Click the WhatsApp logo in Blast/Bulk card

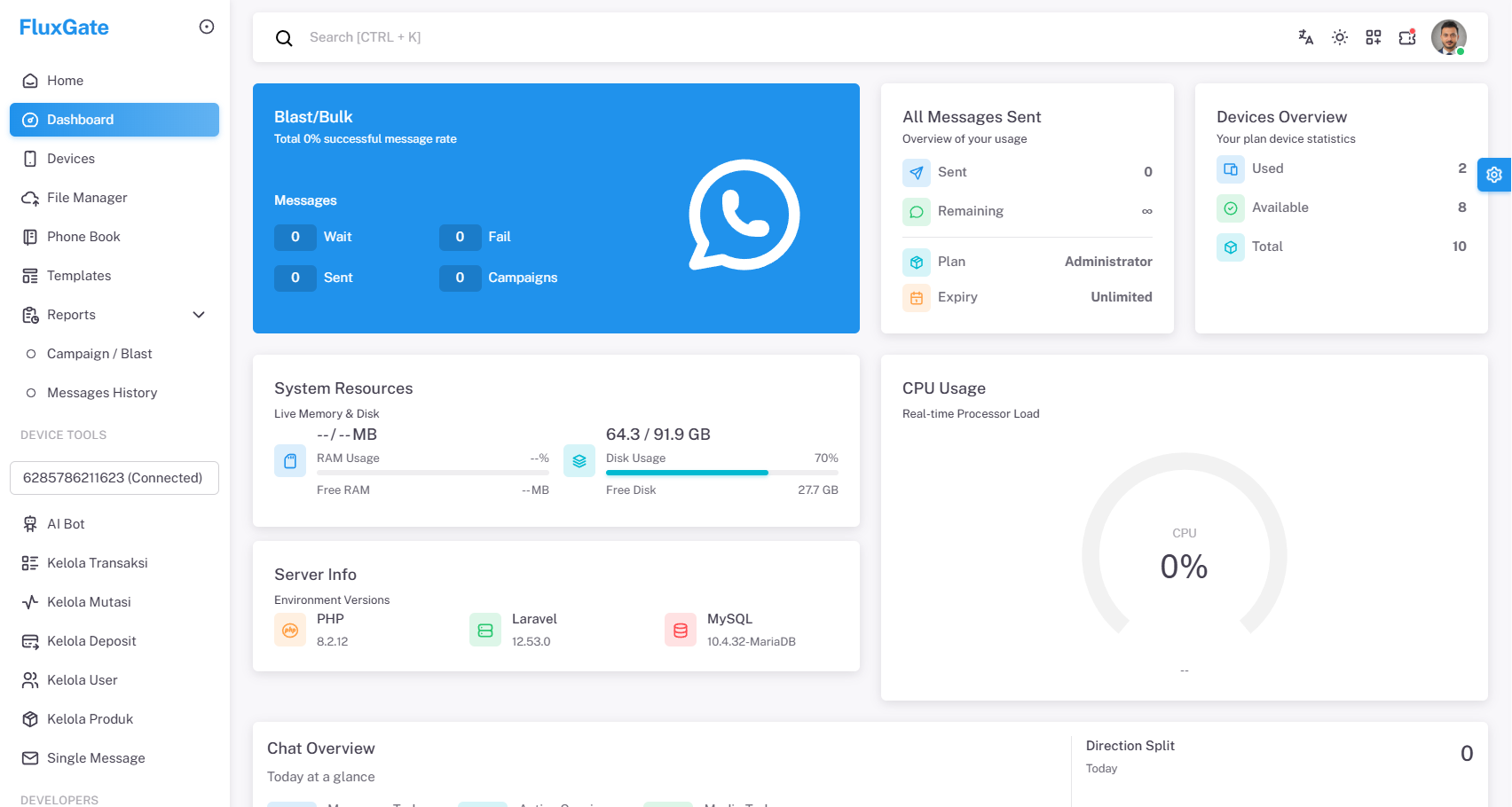click(x=744, y=215)
